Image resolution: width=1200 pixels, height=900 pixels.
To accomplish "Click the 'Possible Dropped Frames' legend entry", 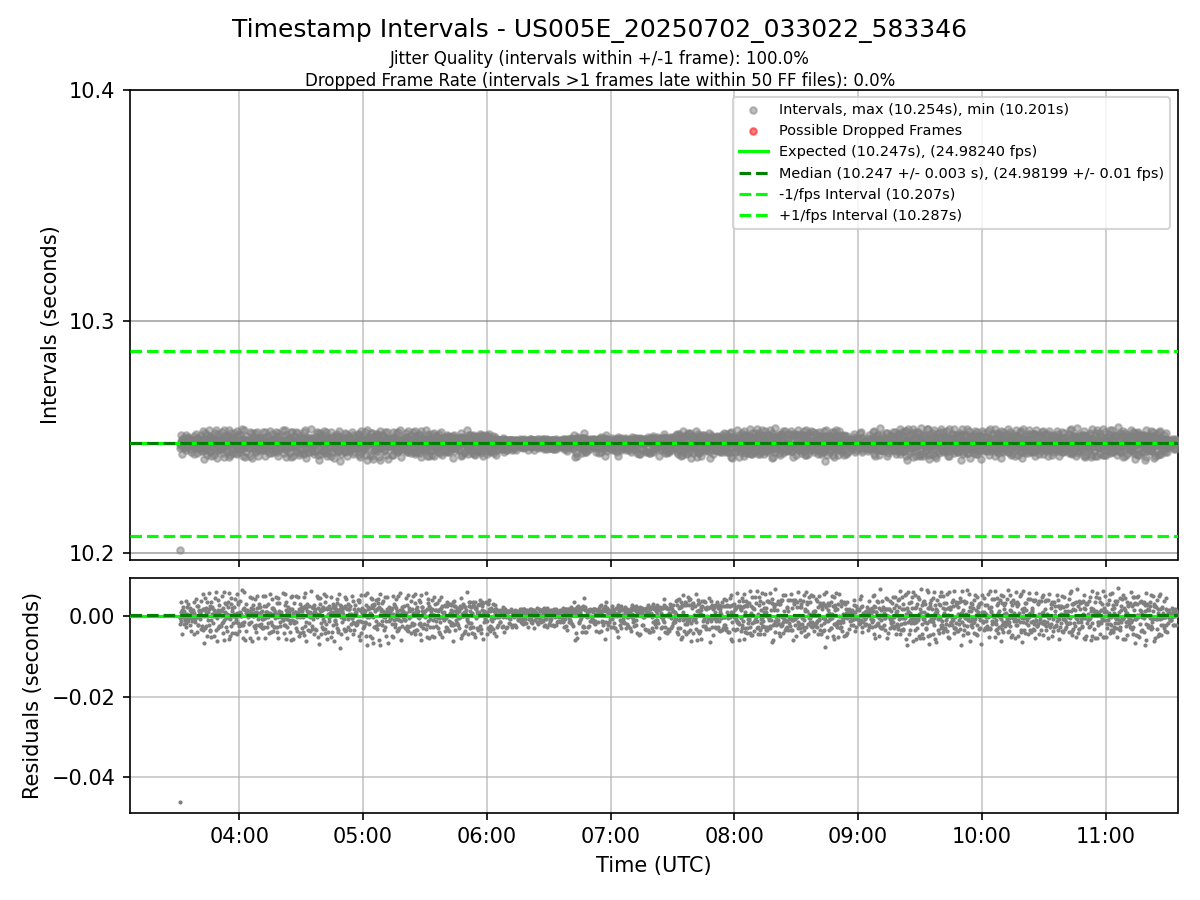I will click(870, 130).
